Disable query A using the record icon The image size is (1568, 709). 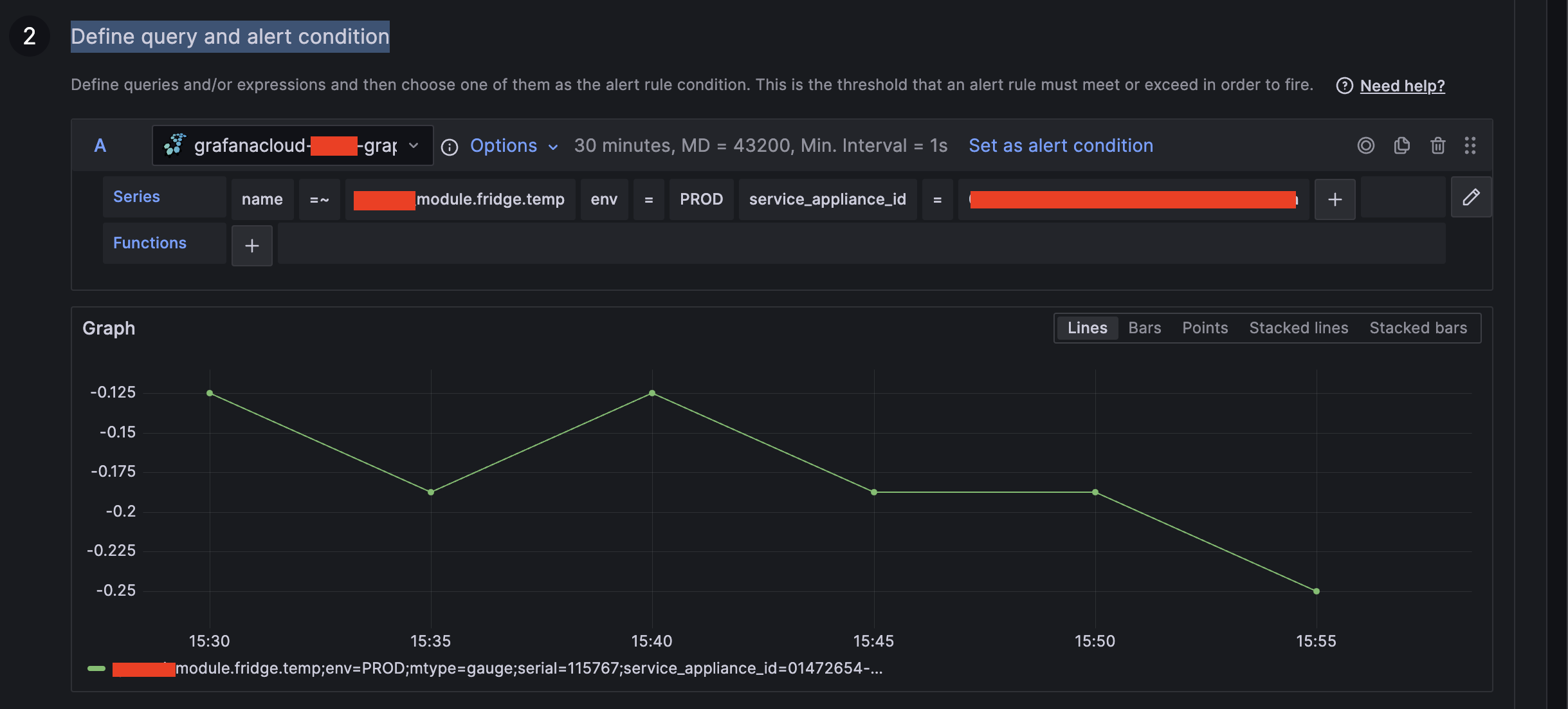[1365, 145]
